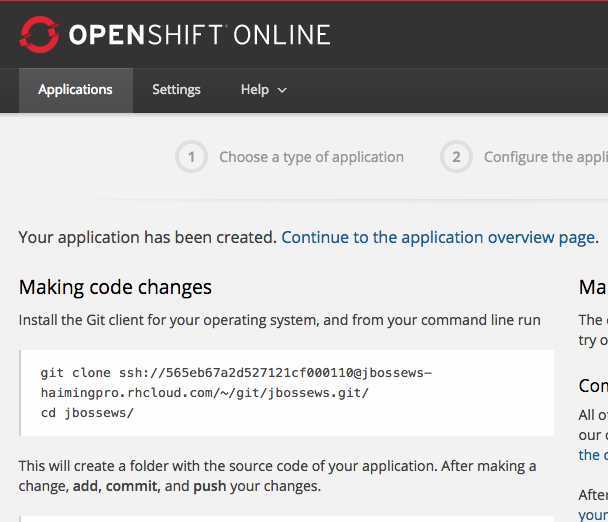Click the 'OPENSHIFT ONLINE' title text
The image size is (608, 522).
coord(200,35)
